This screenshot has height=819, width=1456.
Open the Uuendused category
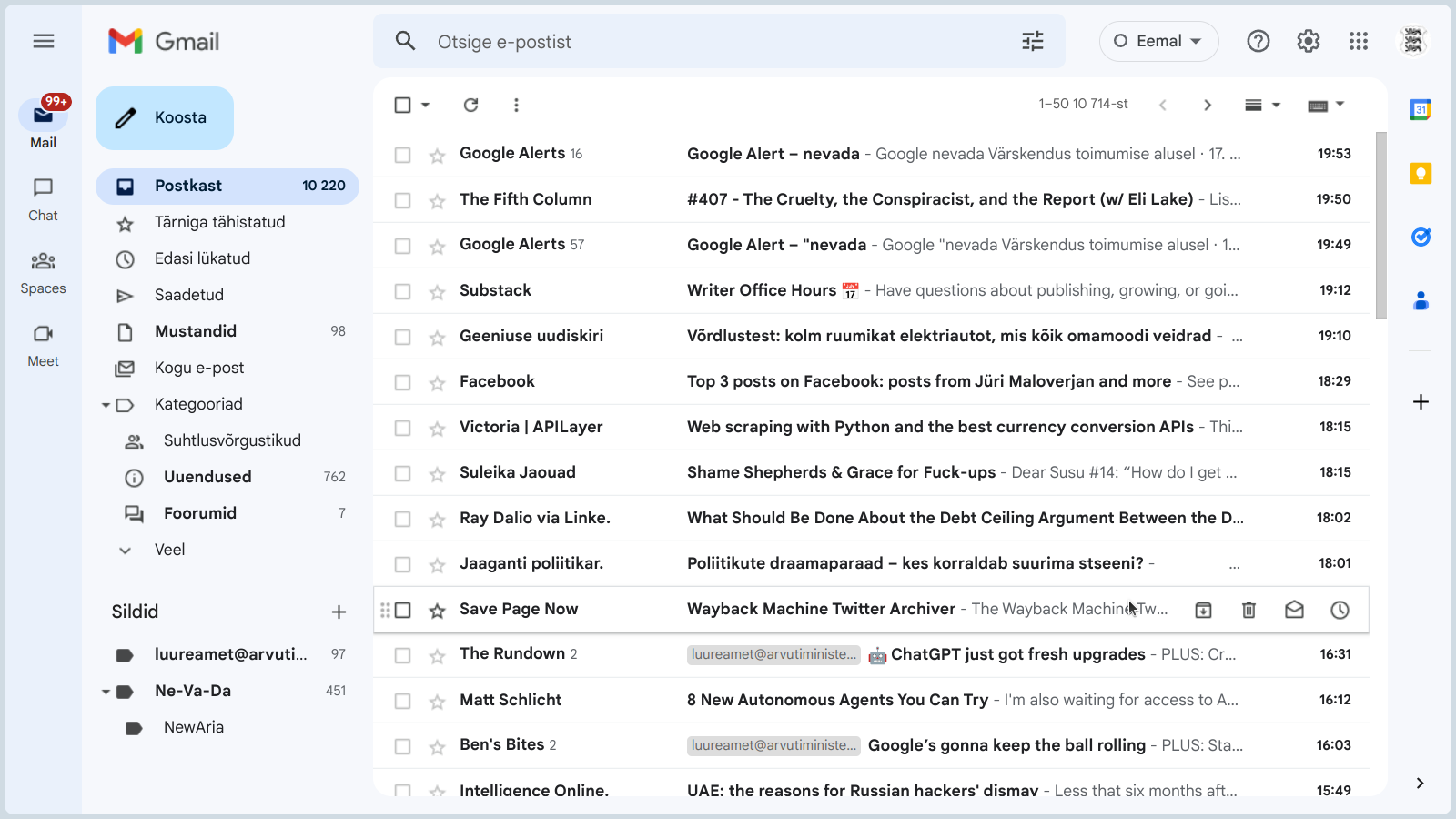227,477
